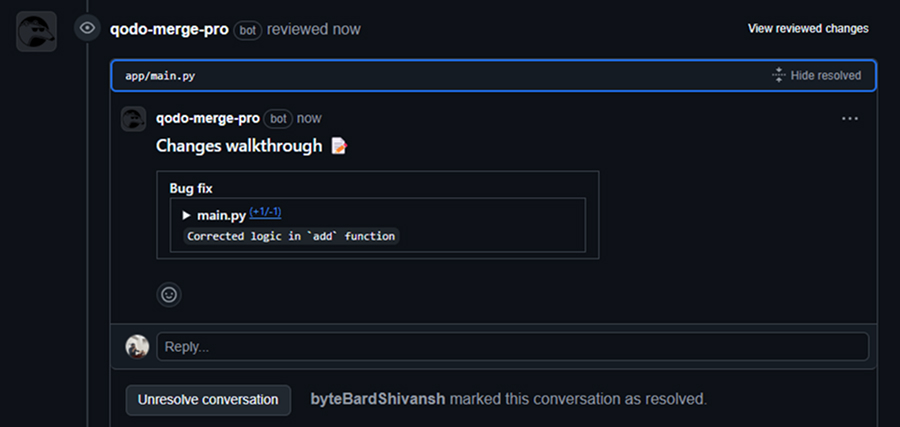Click the small qodo-merge-pro comment avatar
The width and height of the screenshot is (900, 427).
(133, 119)
